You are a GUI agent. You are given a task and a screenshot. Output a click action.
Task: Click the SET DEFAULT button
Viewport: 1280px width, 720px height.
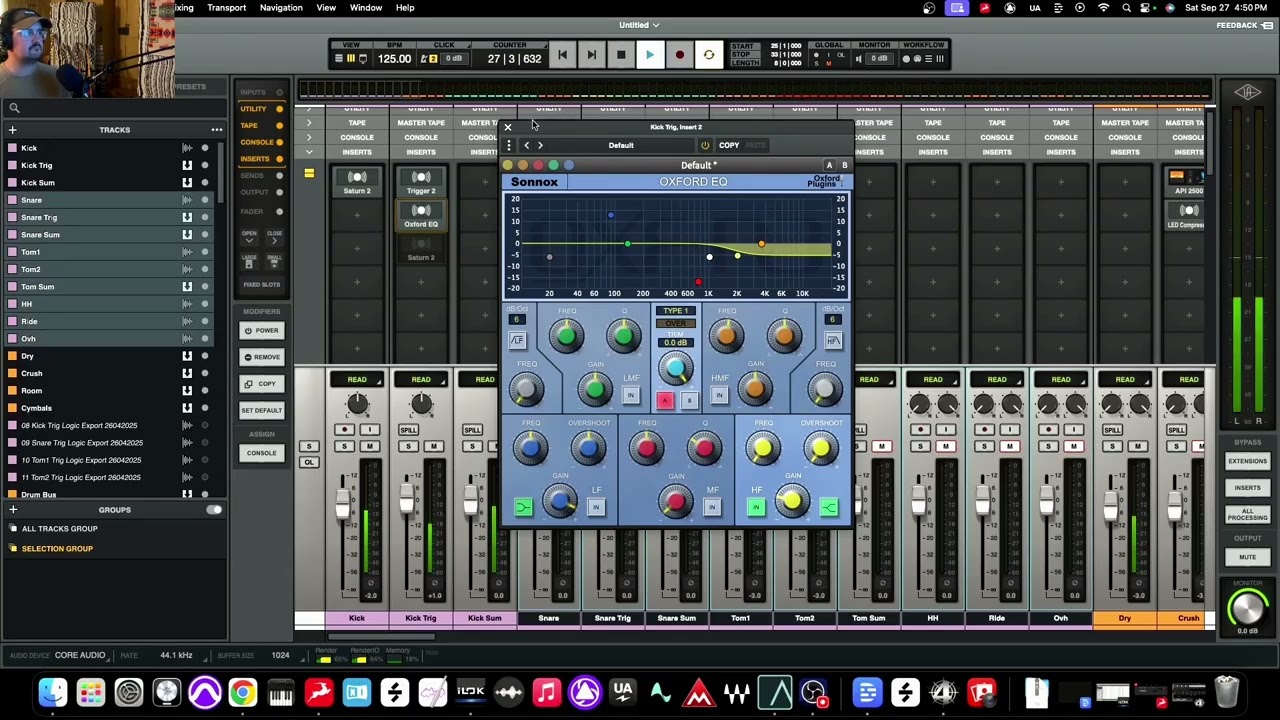click(x=262, y=410)
